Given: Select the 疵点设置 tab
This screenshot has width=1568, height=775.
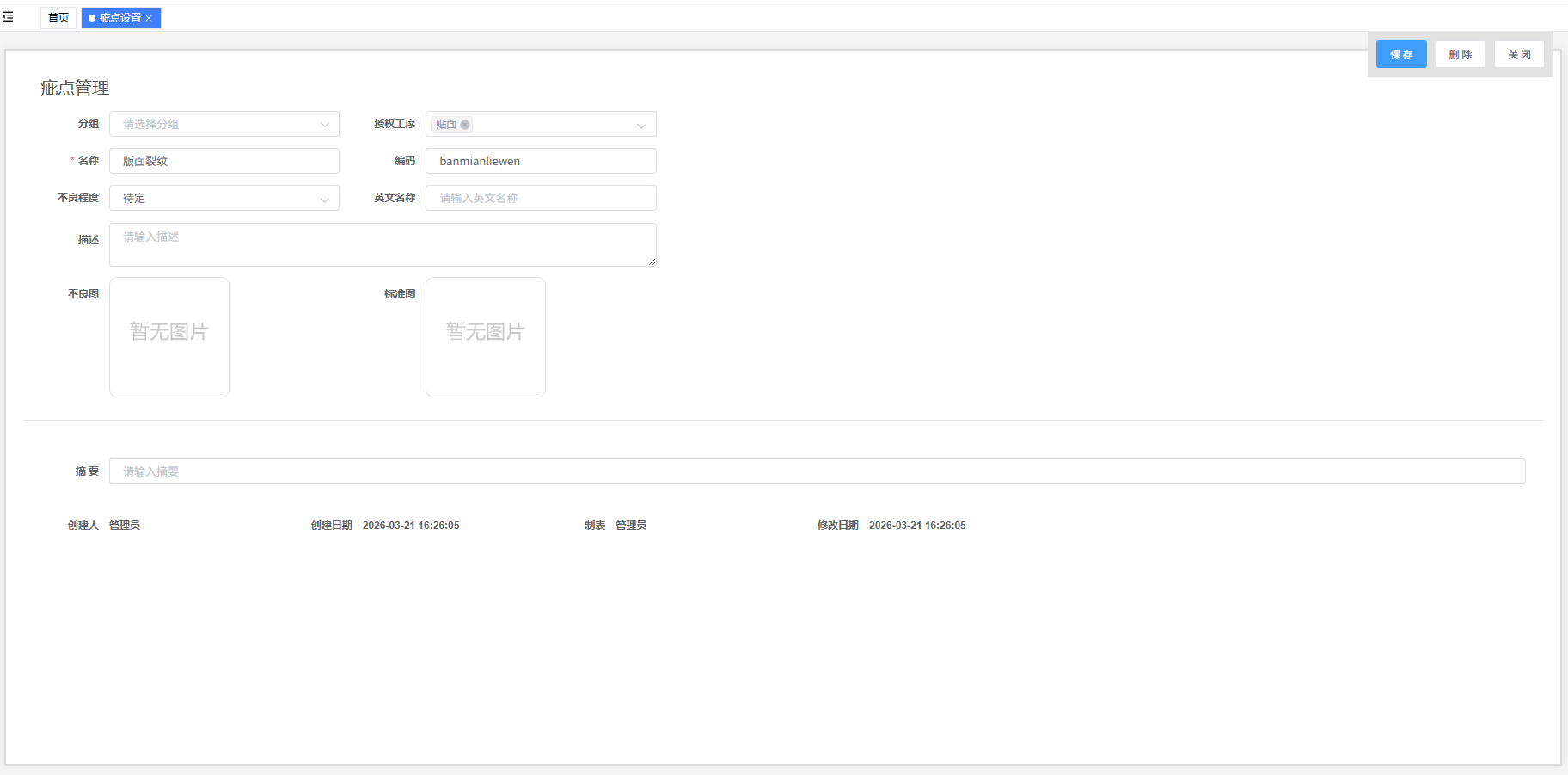Looking at the screenshot, I should tap(119, 18).
